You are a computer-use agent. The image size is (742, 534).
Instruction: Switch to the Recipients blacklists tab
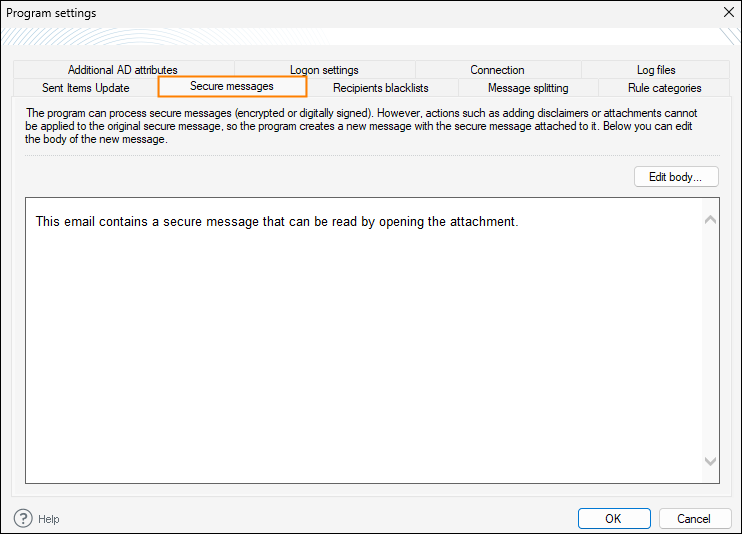[x=381, y=88]
